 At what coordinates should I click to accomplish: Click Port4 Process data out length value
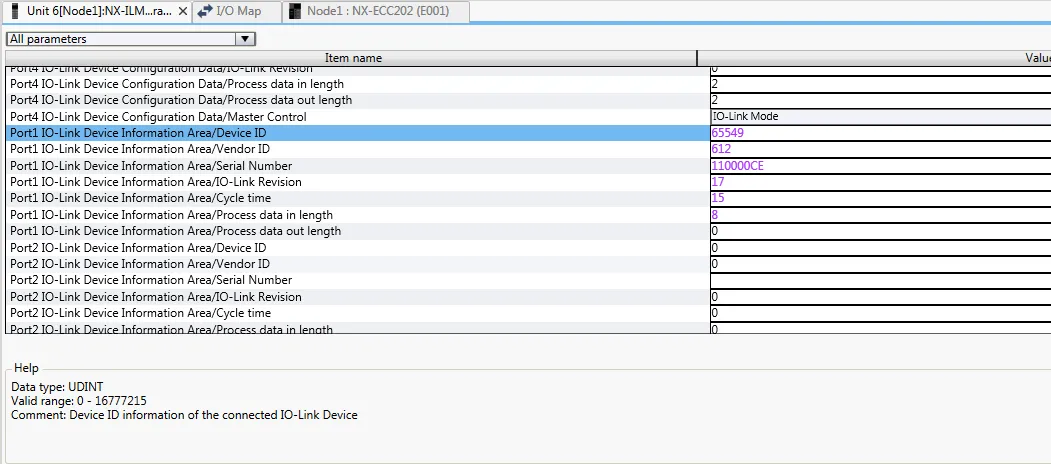pyautogui.click(x=715, y=100)
